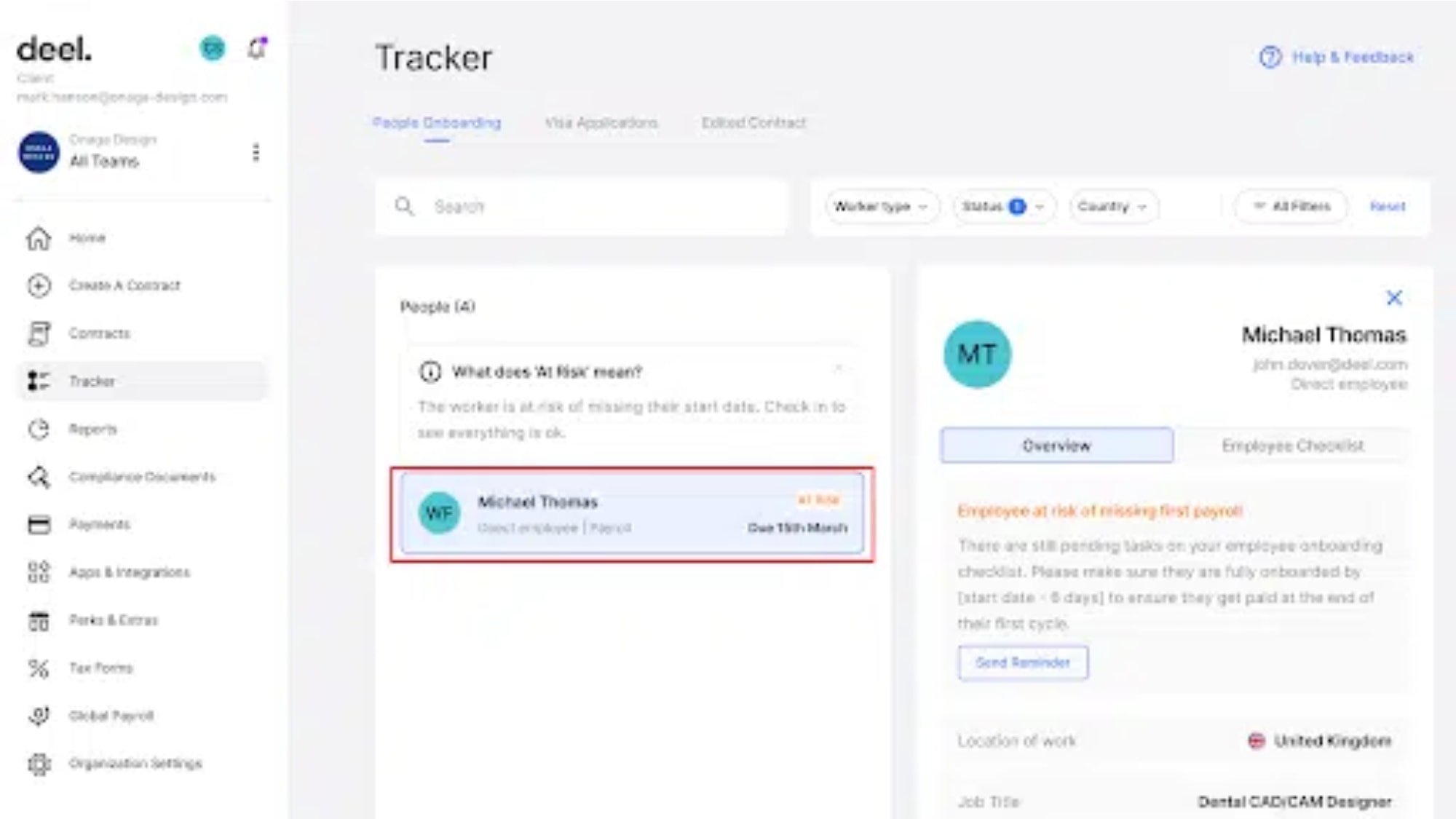Switch to Edited Contract tab
The width and height of the screenshot is (1456, 819).
[x=753, y=122]
